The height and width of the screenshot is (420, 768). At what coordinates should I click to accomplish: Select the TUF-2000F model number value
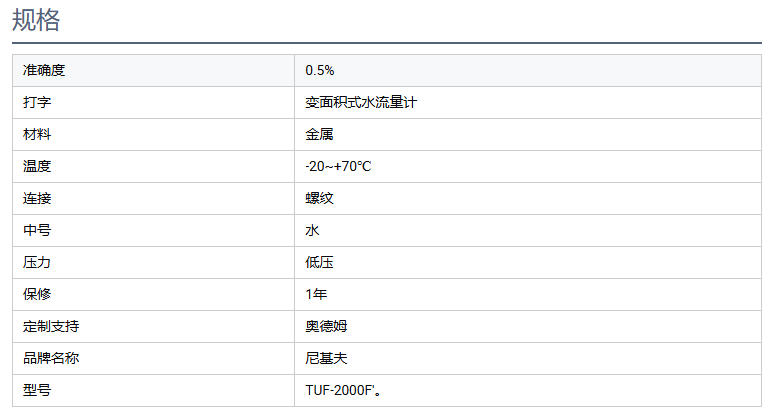point(342,390)
